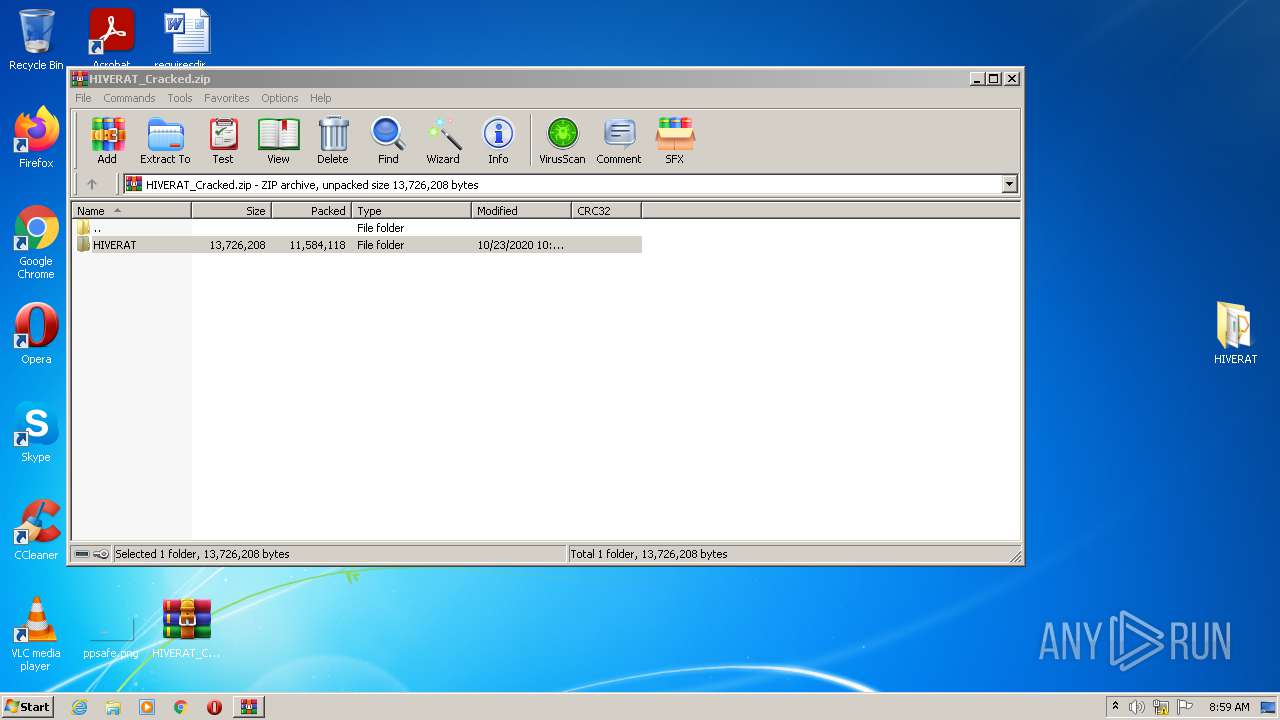Run the Test archive tool
The width and height of the screenshot is (1280, 720).
[x=223, y=141]
